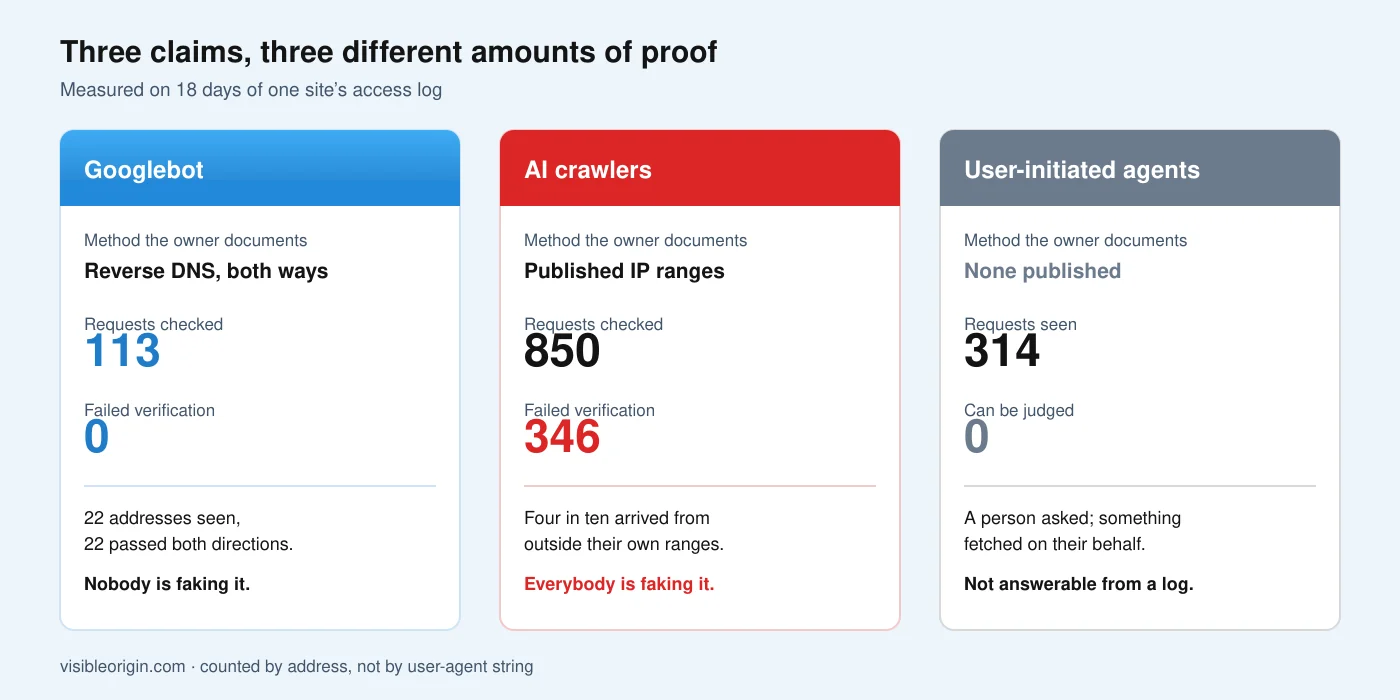
Task: Click the Googlebot value 113
Action: pyautogui.click(x=122, y=351)
